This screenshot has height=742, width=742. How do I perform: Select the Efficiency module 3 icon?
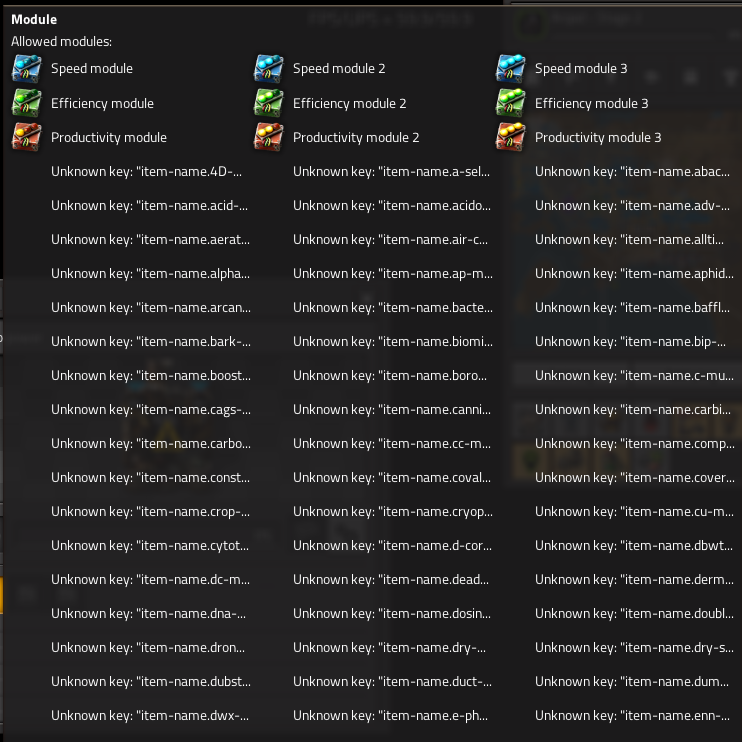pyautogui.click(x=510, y=103)
